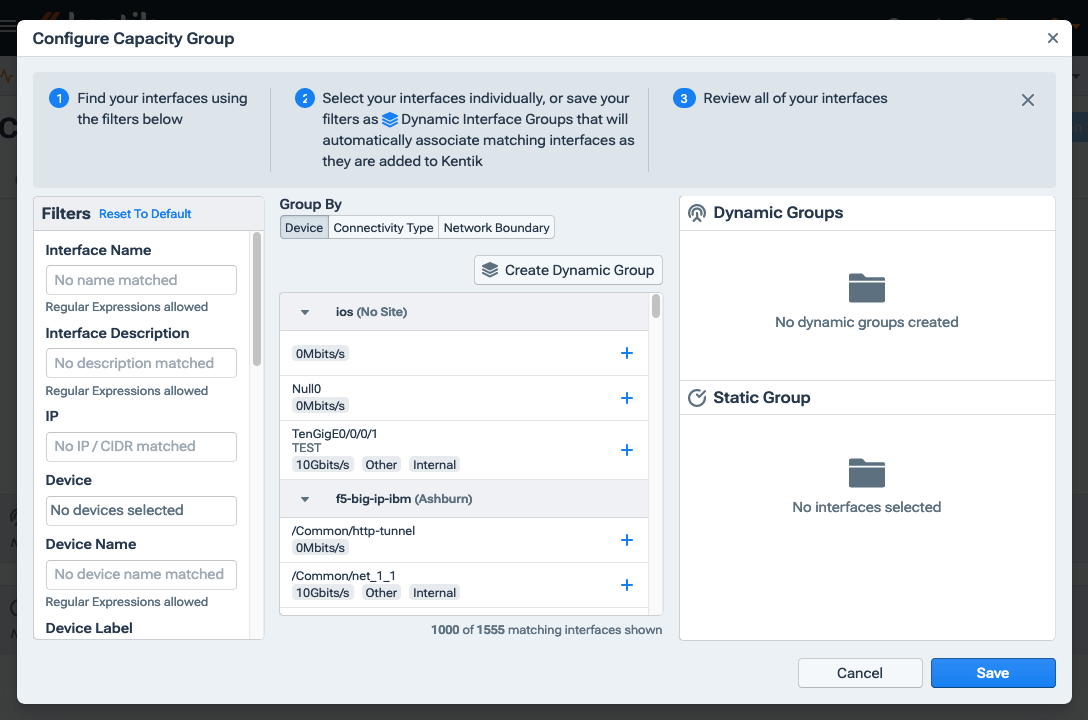Collapse the f5-big-ip-ibm (Ashburn) group
This screenshot has width=1088, height=720.
pos(304,498)
